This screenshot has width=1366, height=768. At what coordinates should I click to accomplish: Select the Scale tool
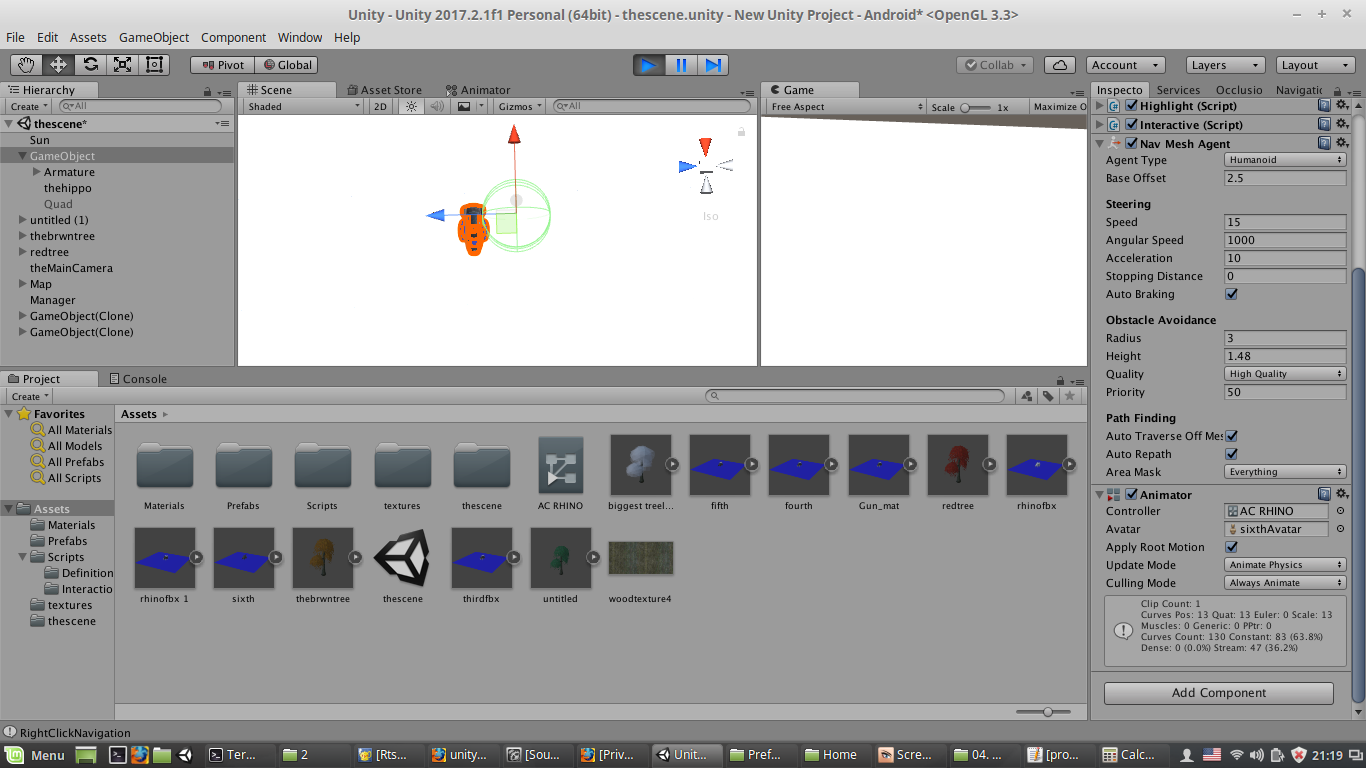(x=122, y=65)
